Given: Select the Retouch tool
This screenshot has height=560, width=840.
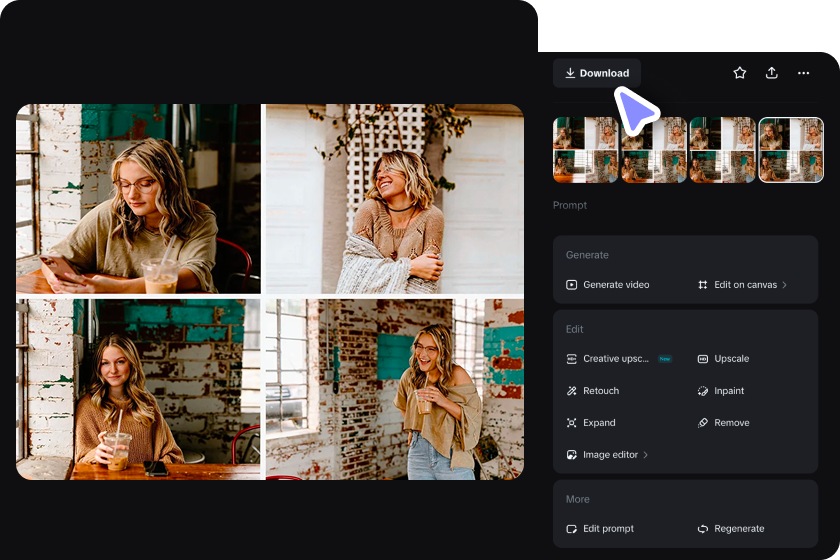Looking at the screenshot, I should click(592, 391).
